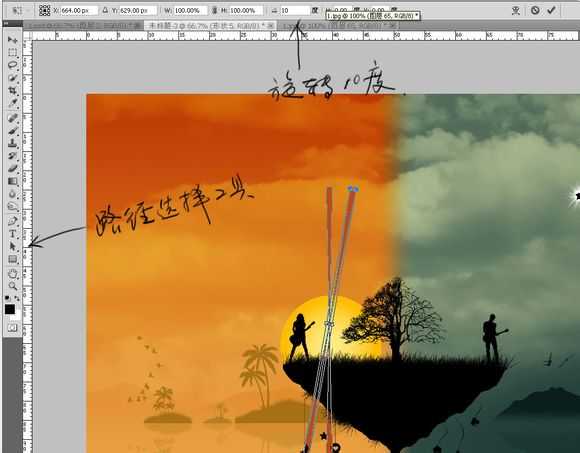Viewport: 580px width, 453px height.
Task: Select the Crop tool
Action: point(13,91)
